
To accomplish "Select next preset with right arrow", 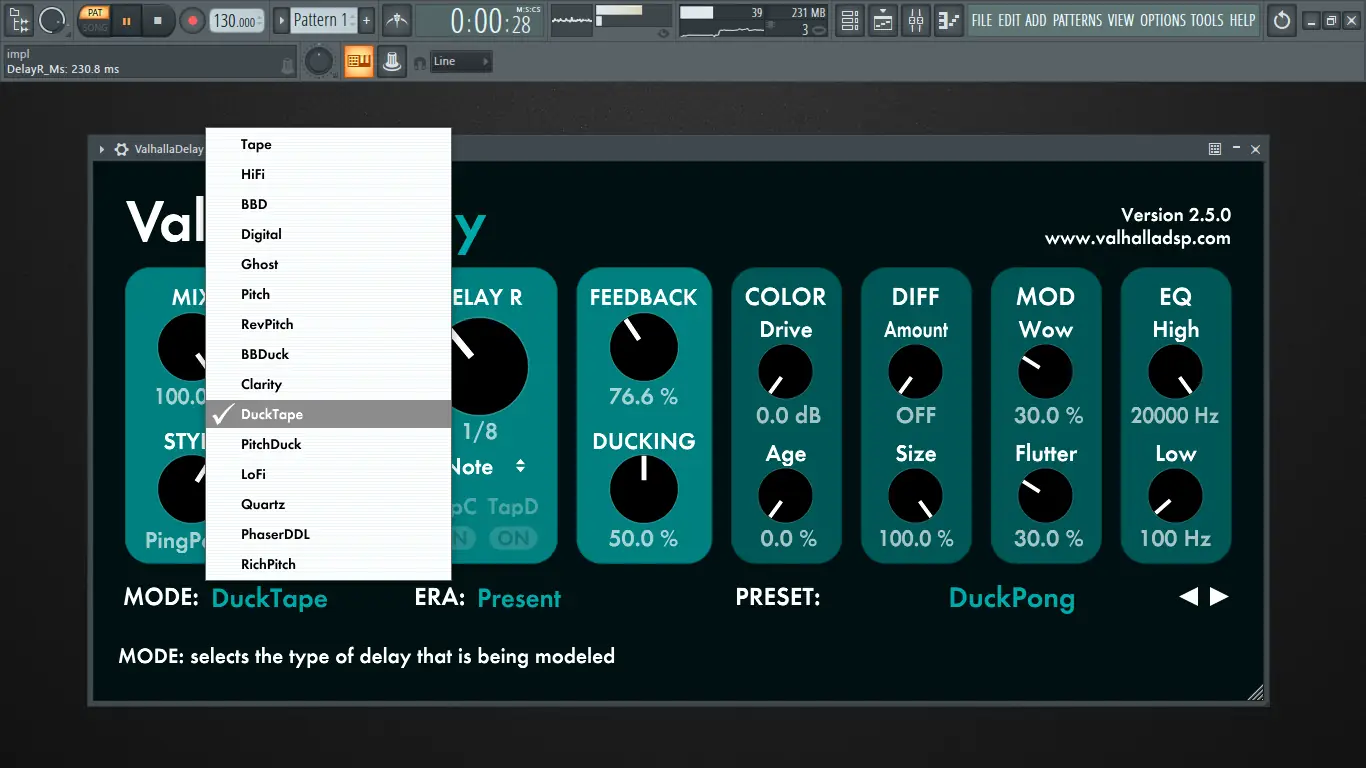I will click(1219, 597).
